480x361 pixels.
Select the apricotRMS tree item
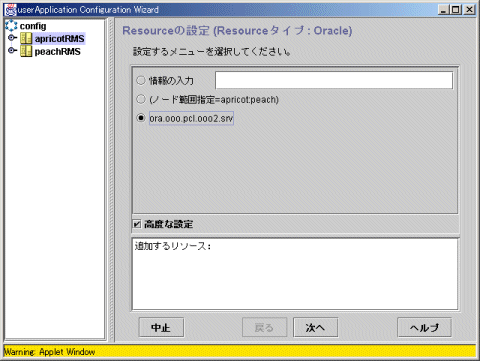pyautogui.click(x=60, y=39)
